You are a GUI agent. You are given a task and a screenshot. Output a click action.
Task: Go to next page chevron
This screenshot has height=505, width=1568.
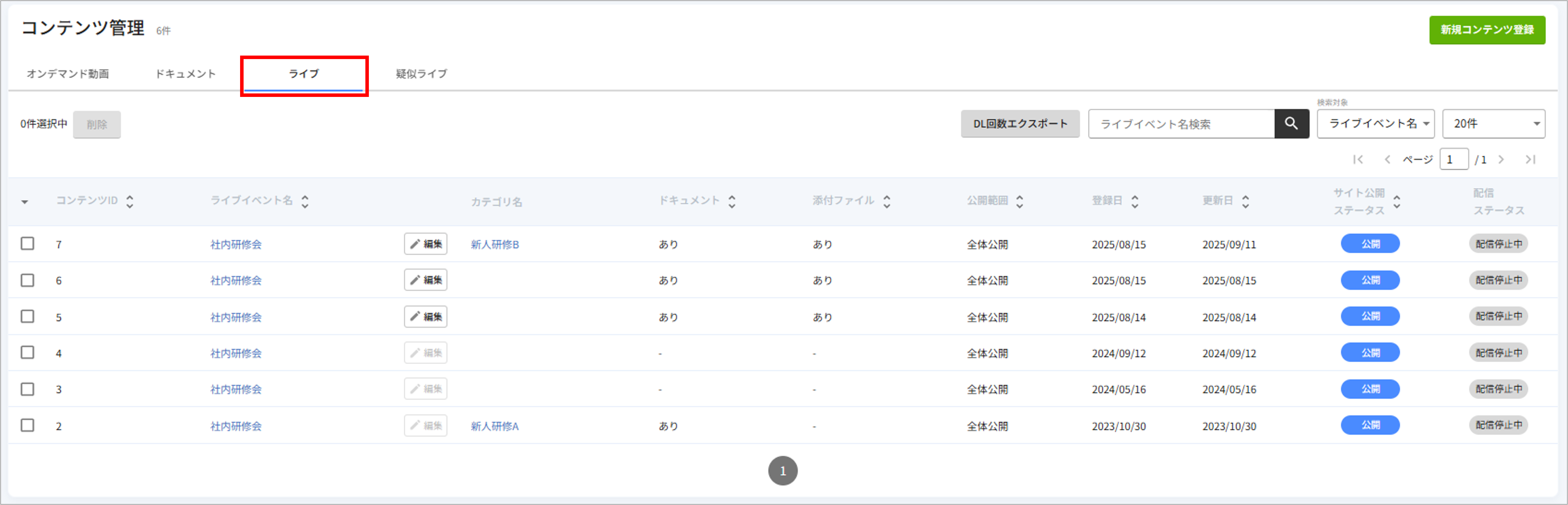pyautogui.click(x=1501, y=159)
